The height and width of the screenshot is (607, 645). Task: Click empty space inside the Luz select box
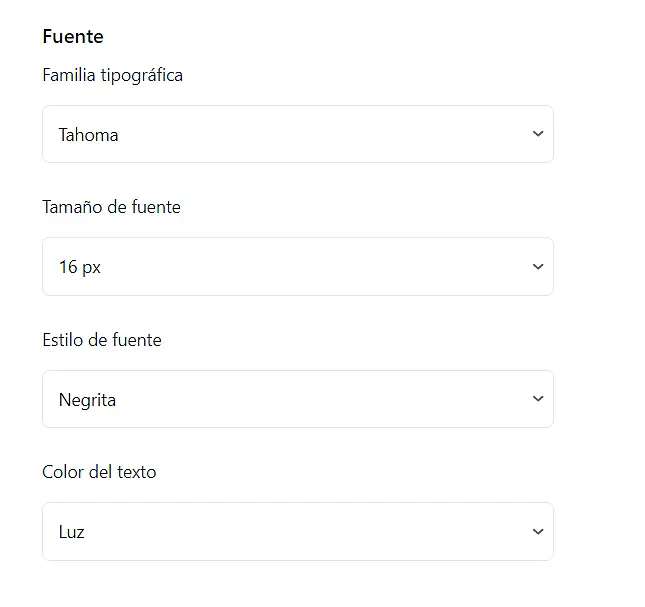pyautogui.click(x=330, y=532)
